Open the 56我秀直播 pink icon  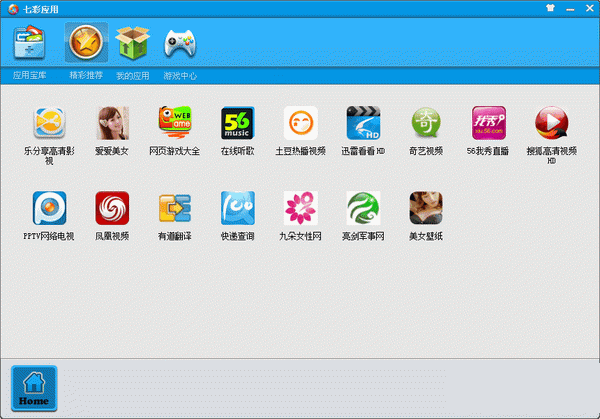click(x=489, y=123)
